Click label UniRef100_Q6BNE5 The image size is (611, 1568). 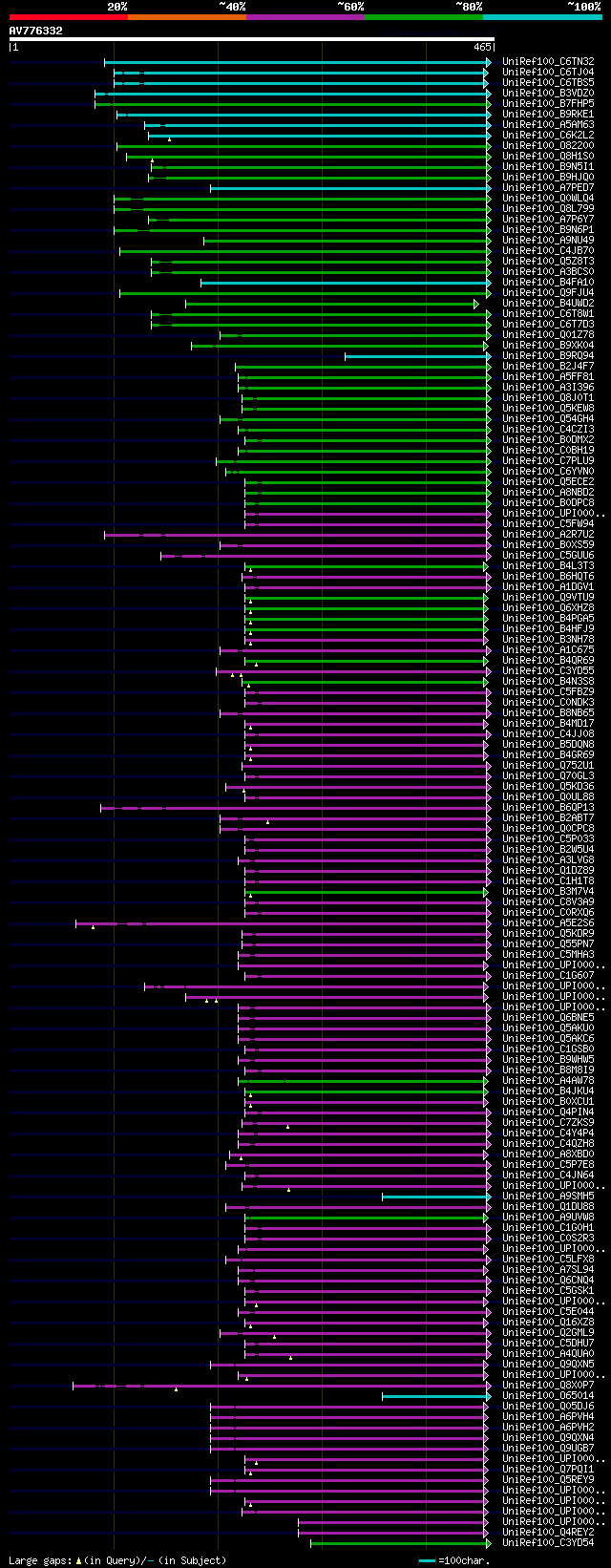pos(548,1018)
